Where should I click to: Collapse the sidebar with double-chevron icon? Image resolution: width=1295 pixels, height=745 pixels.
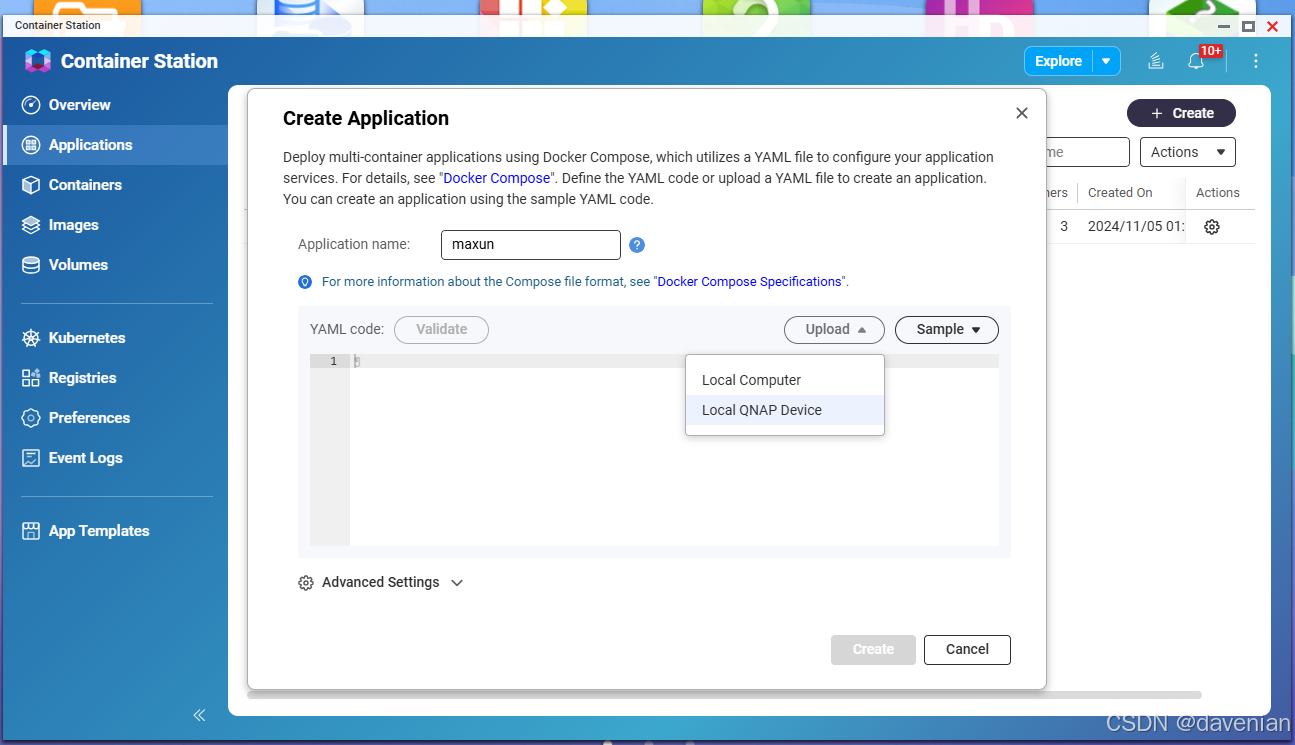click(x=199, y=715)
